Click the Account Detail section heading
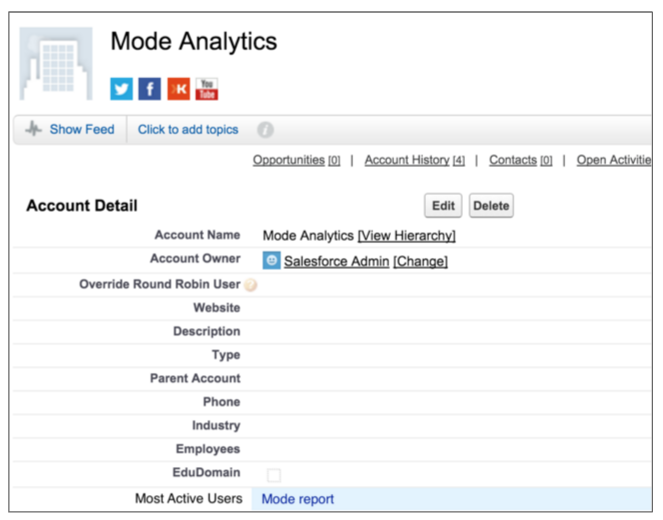Image resolution: width=663 pixels, height=520 pixels. pyautogui.click(x=82, y=206)
